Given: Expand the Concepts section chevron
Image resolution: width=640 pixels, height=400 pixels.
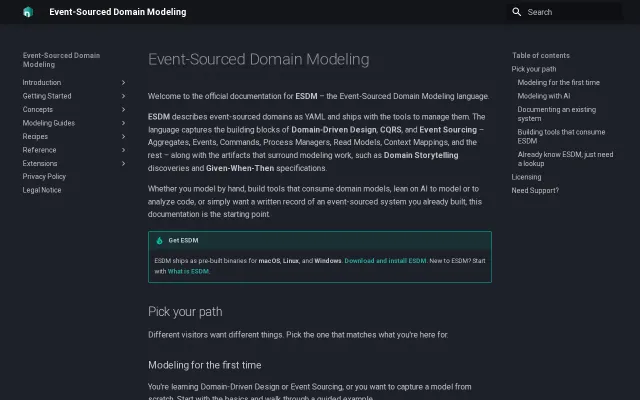Looking at the screenshot, I should pos(123,109).
